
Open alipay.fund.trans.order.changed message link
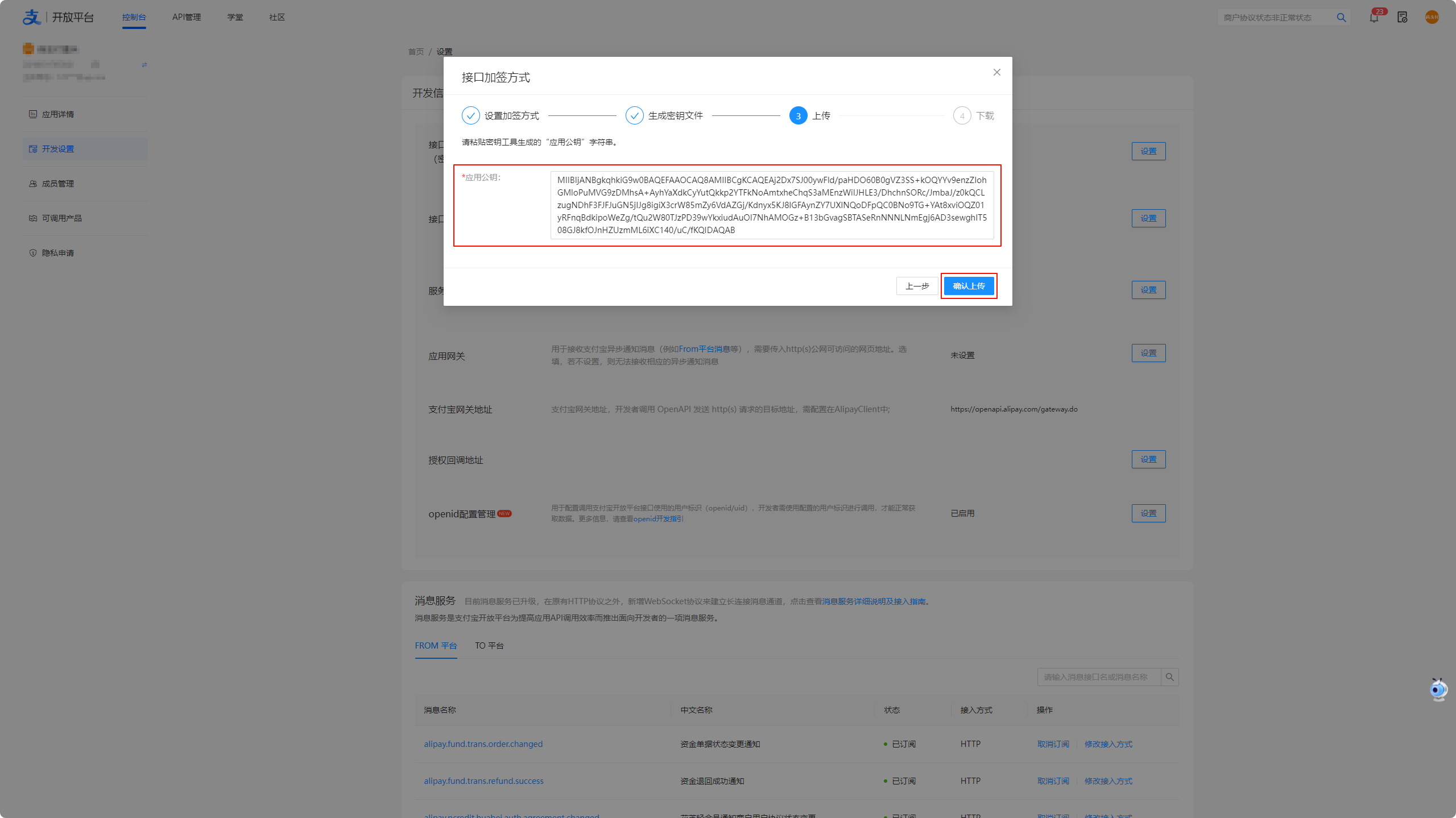pyautogui.click(x=483, y=744)
